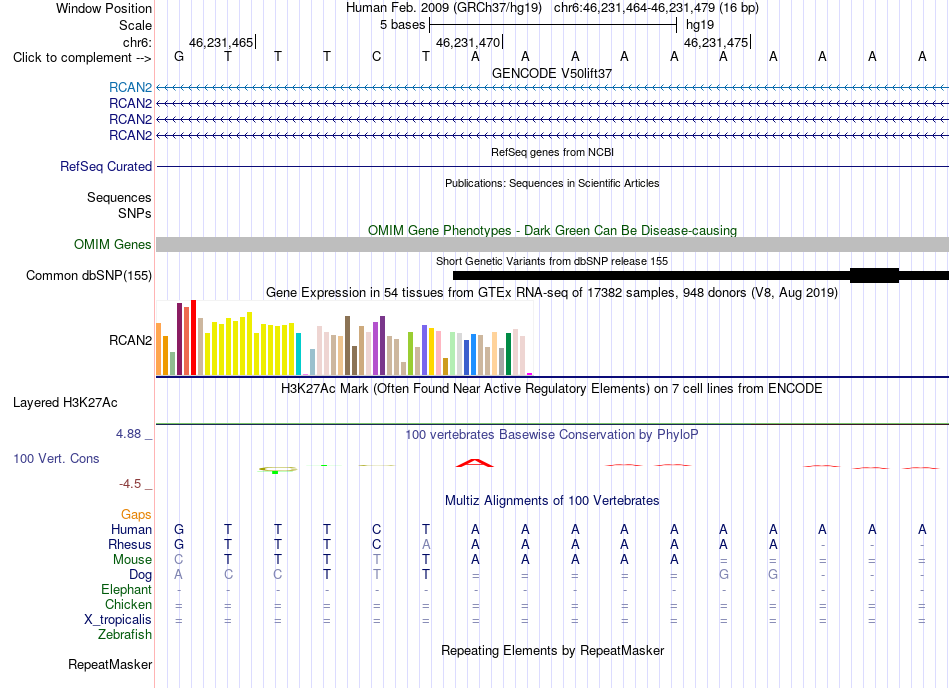Click the tiny magenta bar ending GTEx chart
950x688 pixels.
530,374
